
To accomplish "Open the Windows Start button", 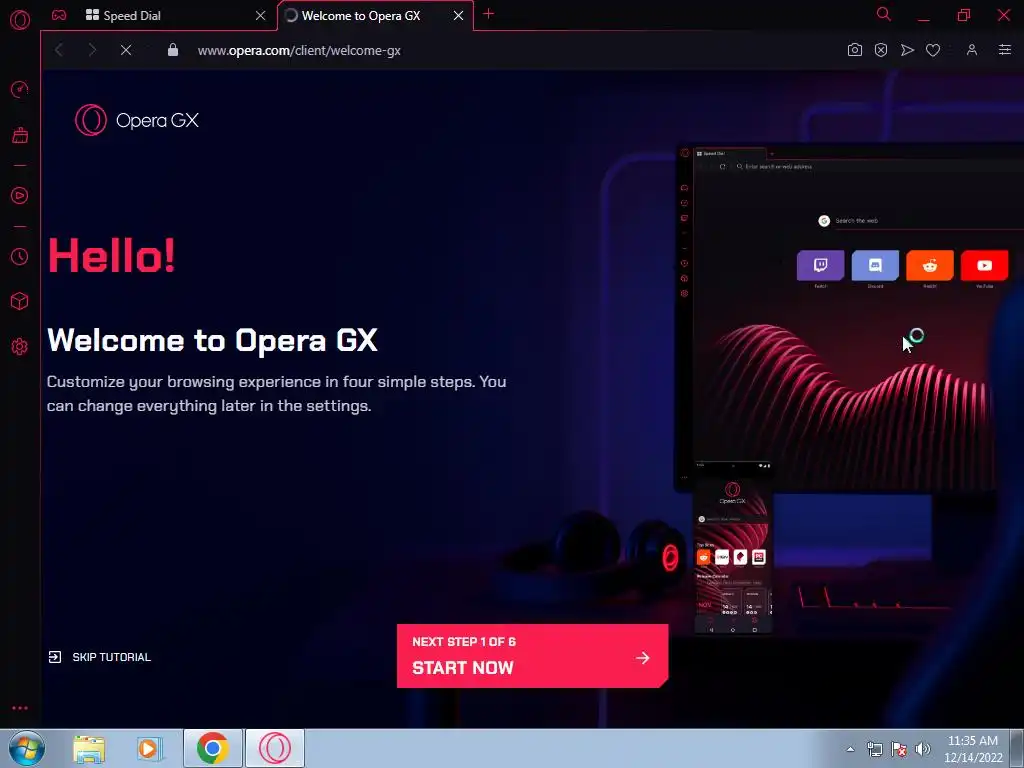I will coord(27,748).
